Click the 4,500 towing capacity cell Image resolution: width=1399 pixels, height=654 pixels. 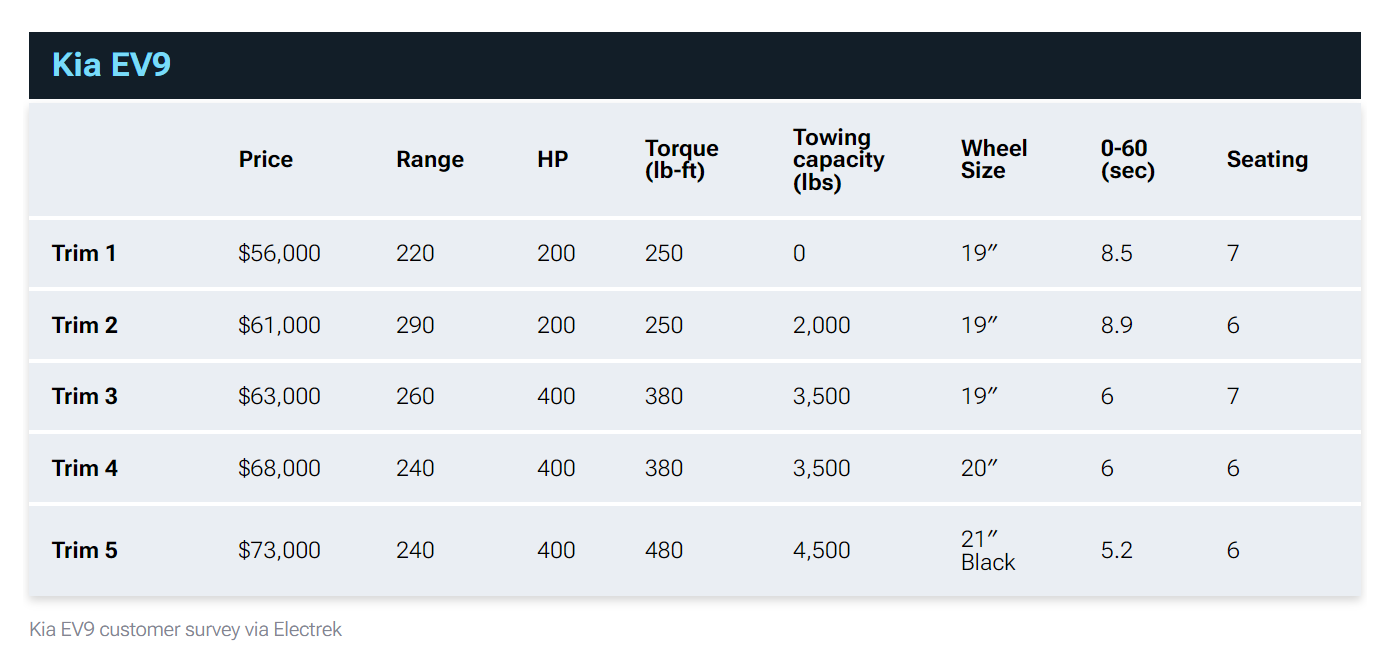coord(822,550)
